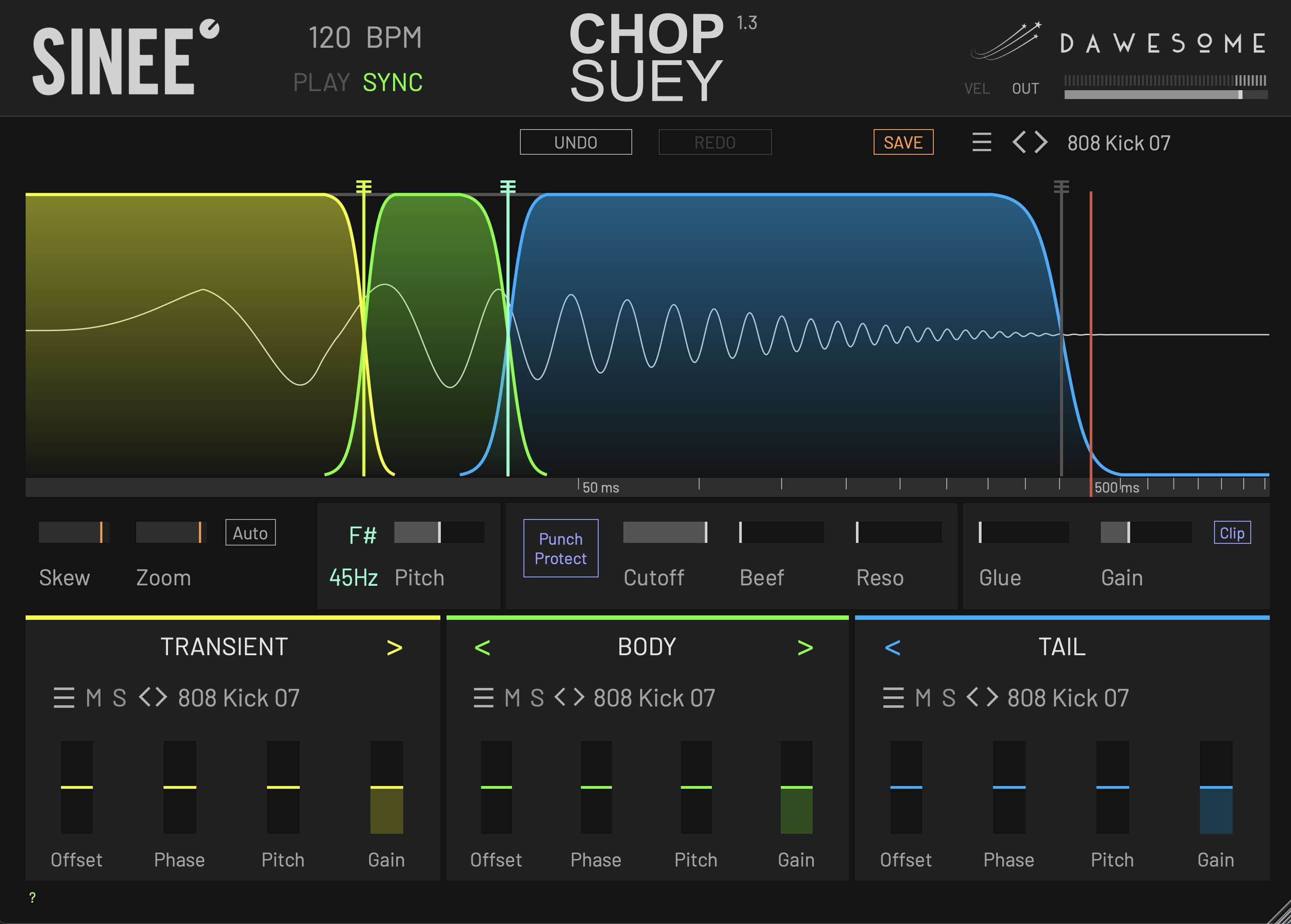1291x924 pixels.
Task: Mute the Transient layer
Action: 93,698
